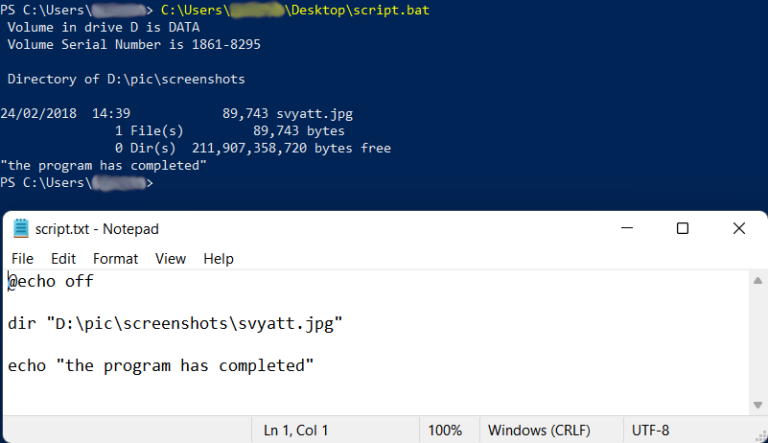Place cursor in the "@echo off" line

51,282
